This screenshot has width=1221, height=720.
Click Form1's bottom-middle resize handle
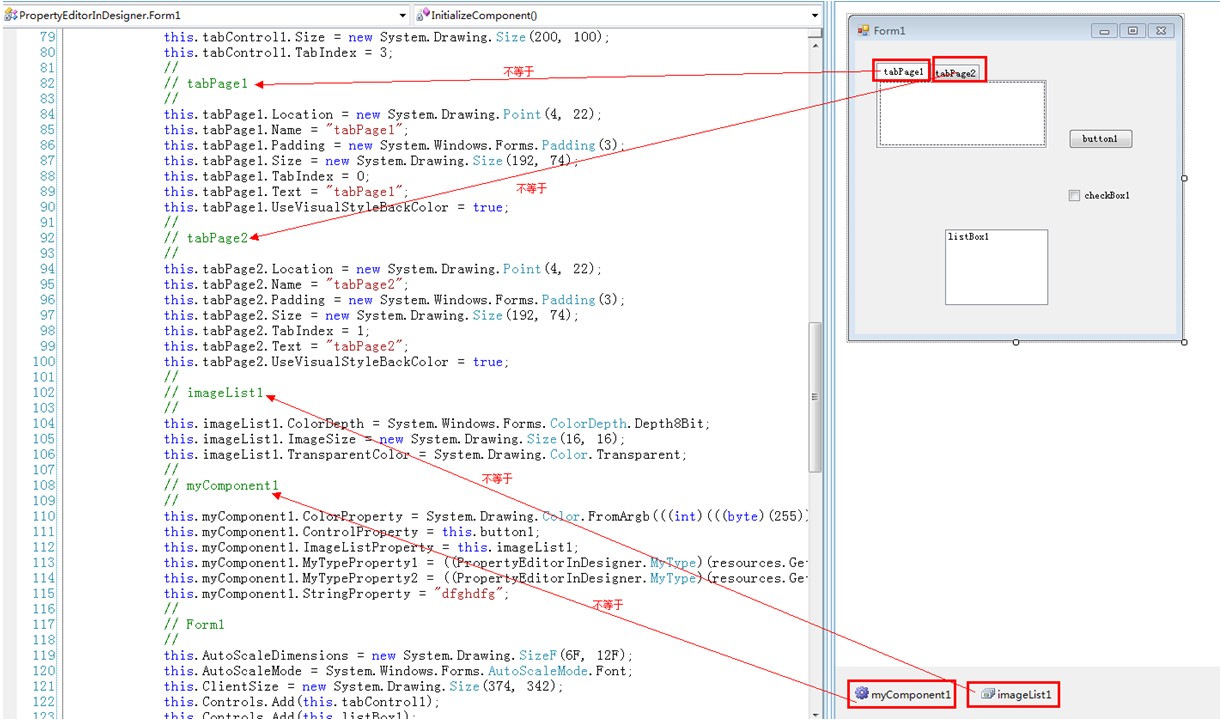point(1016,342)
